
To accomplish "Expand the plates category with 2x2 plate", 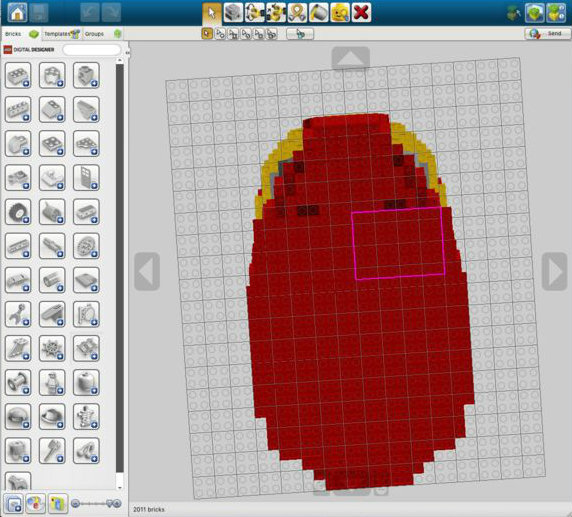I will pyautogui.click(x=52, y=143).
